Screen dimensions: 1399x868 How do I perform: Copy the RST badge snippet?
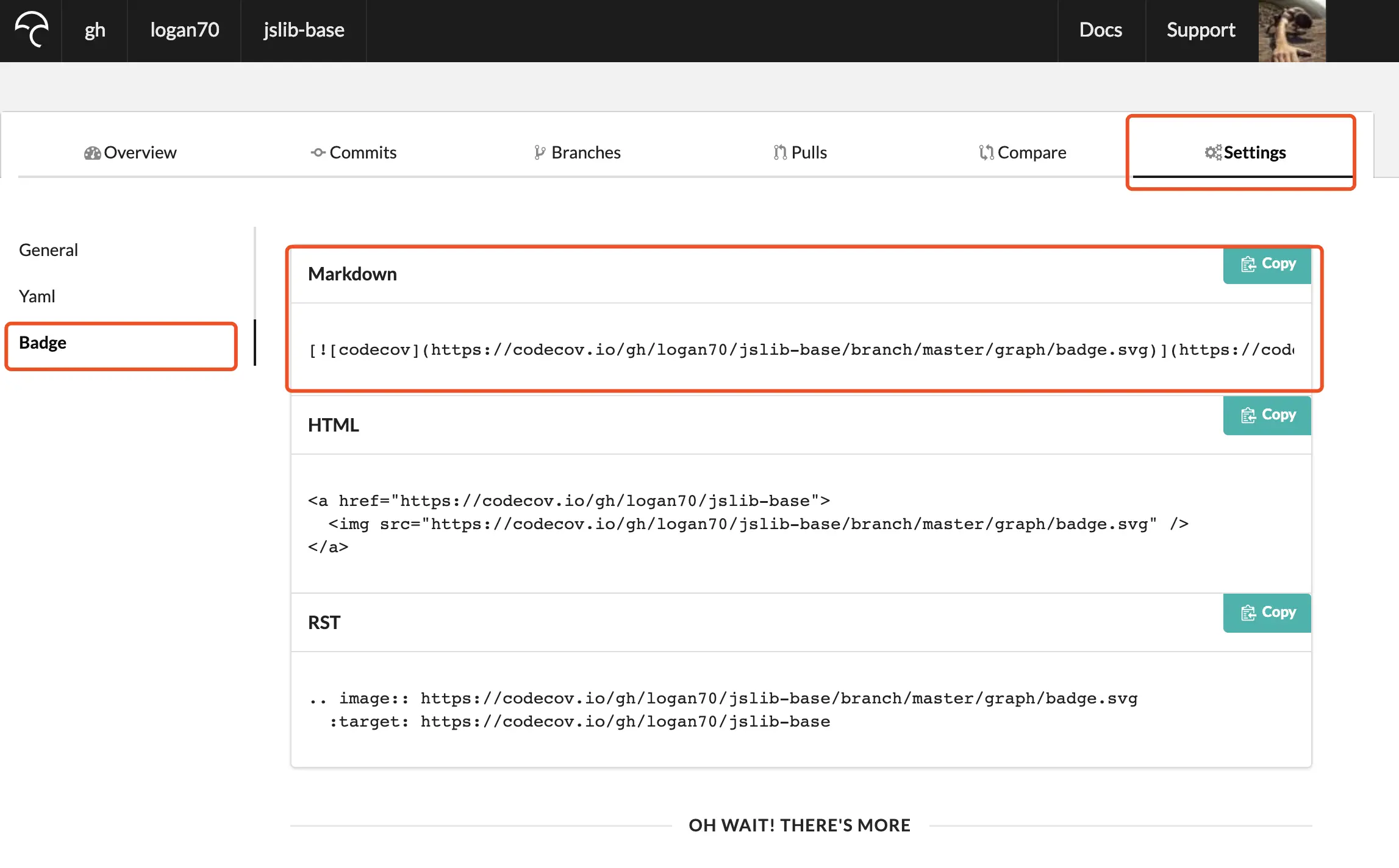(1267, 613)
